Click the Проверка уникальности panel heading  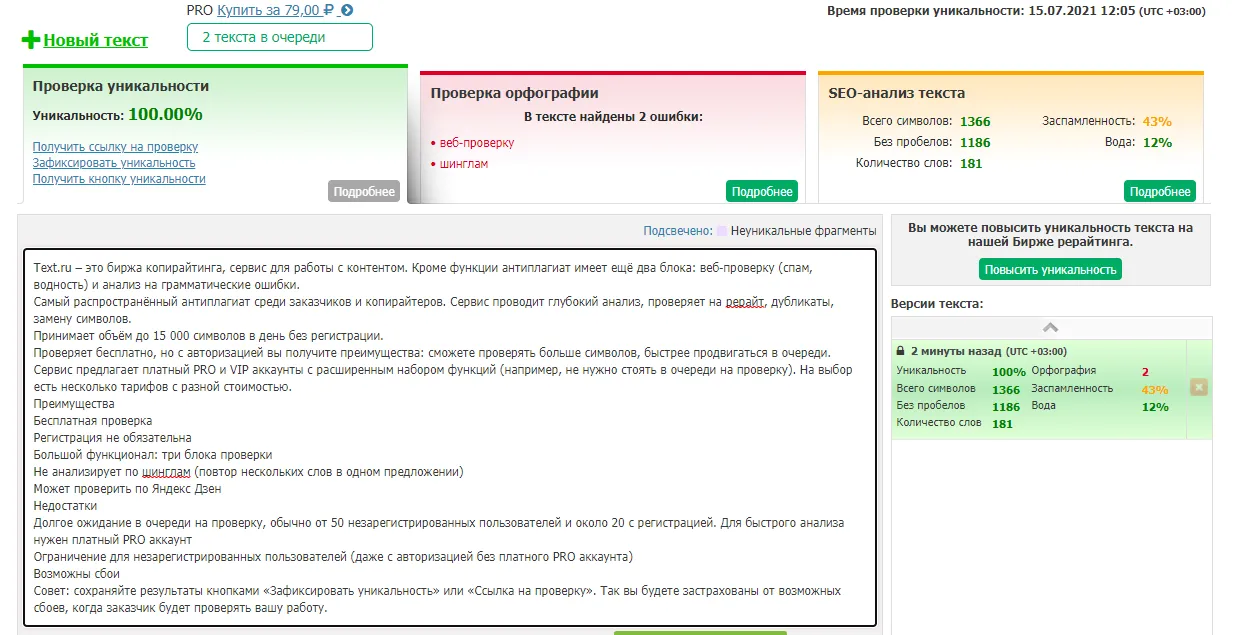pos(121,87)
